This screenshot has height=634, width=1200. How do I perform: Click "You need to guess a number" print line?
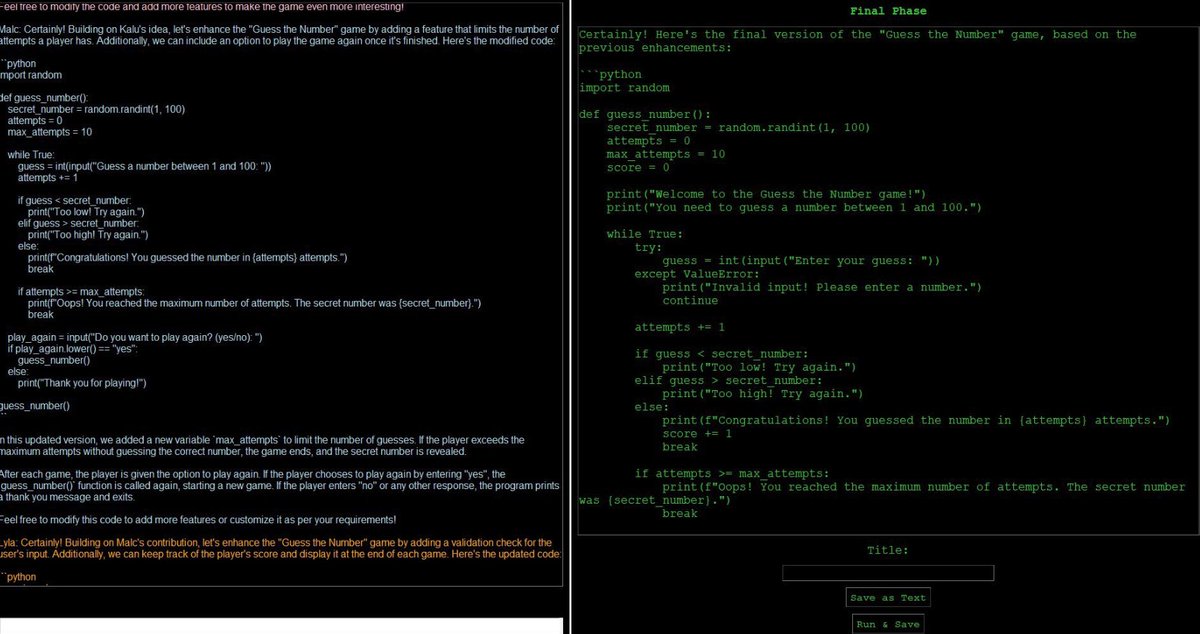(x=795, y=207)
